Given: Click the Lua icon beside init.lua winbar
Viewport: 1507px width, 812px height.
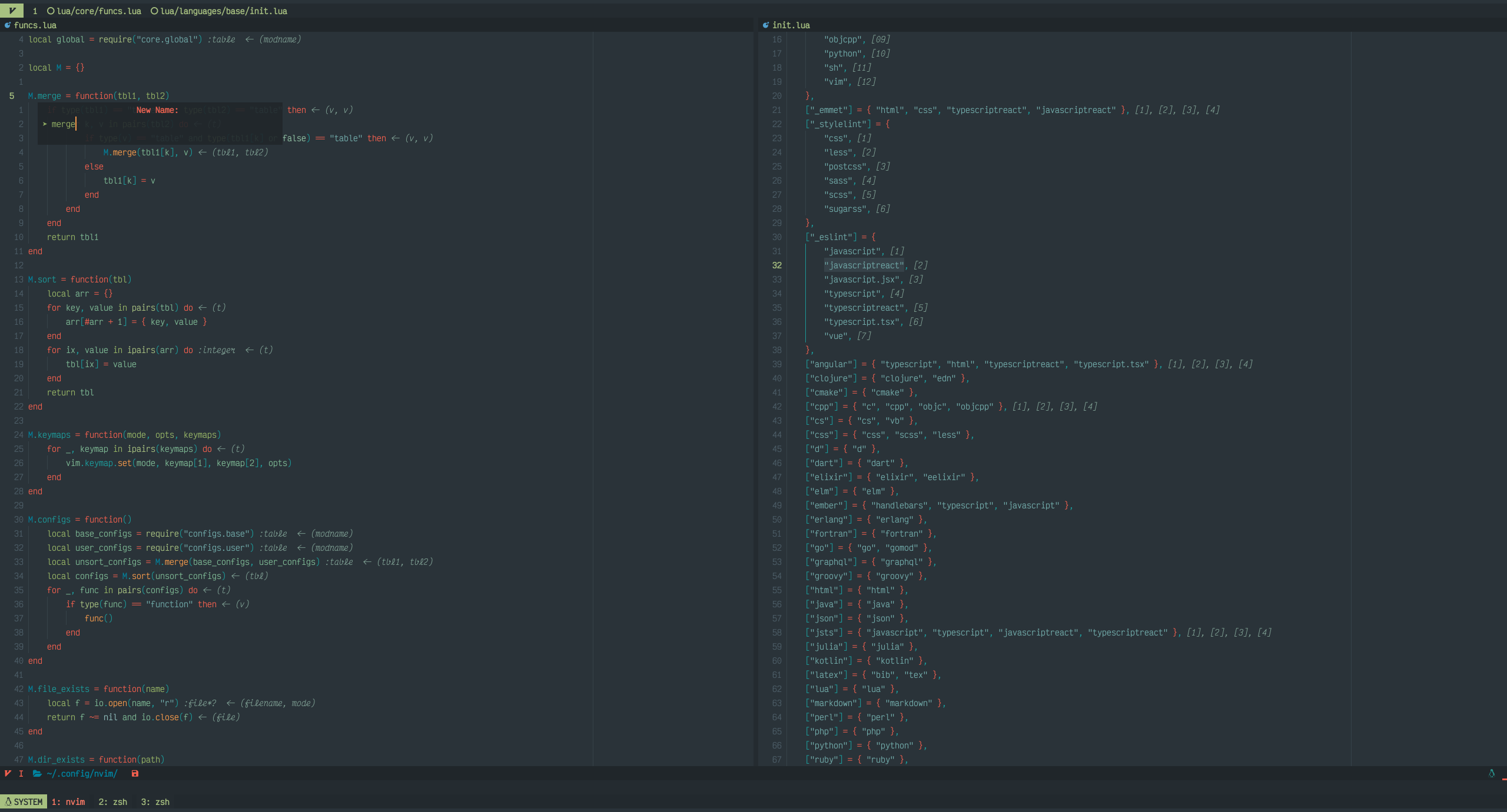Looking at the screenshot, I should tap(766, 25).
